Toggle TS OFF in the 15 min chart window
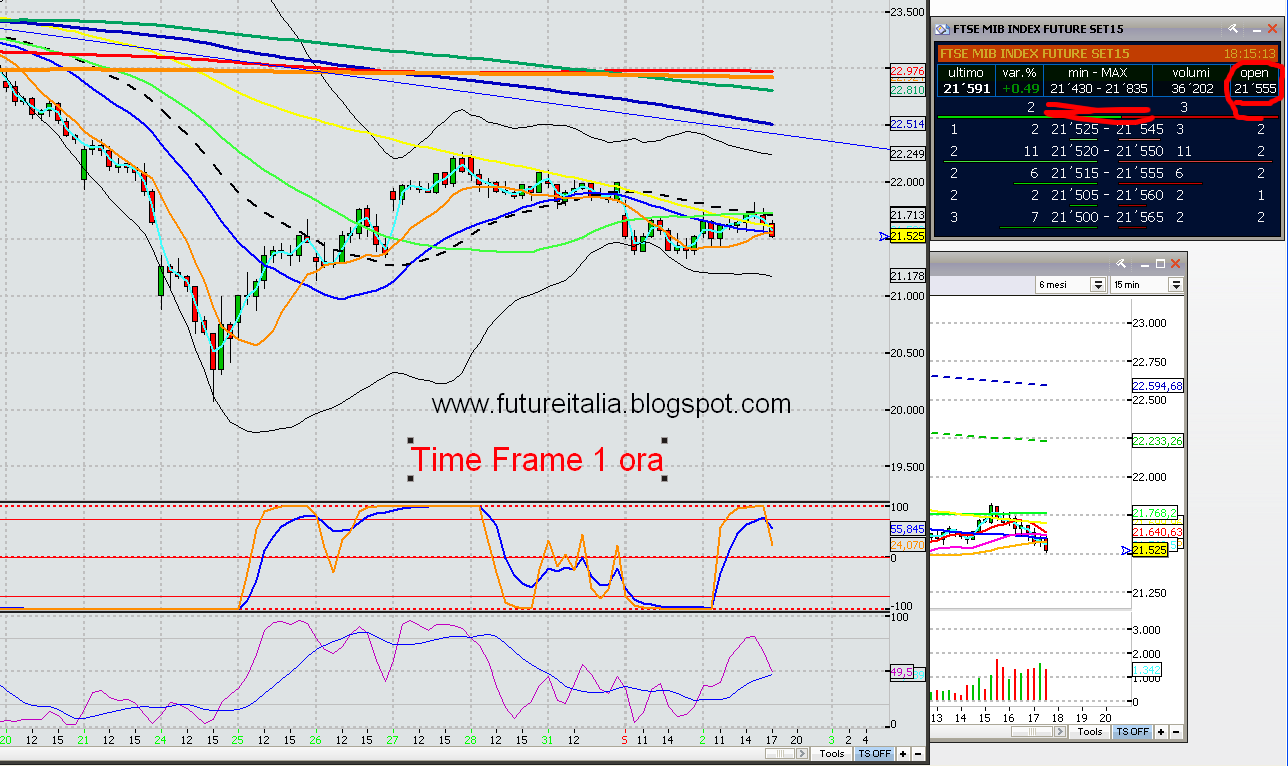The image size is (1288, 766). [x=1132, y=732]
